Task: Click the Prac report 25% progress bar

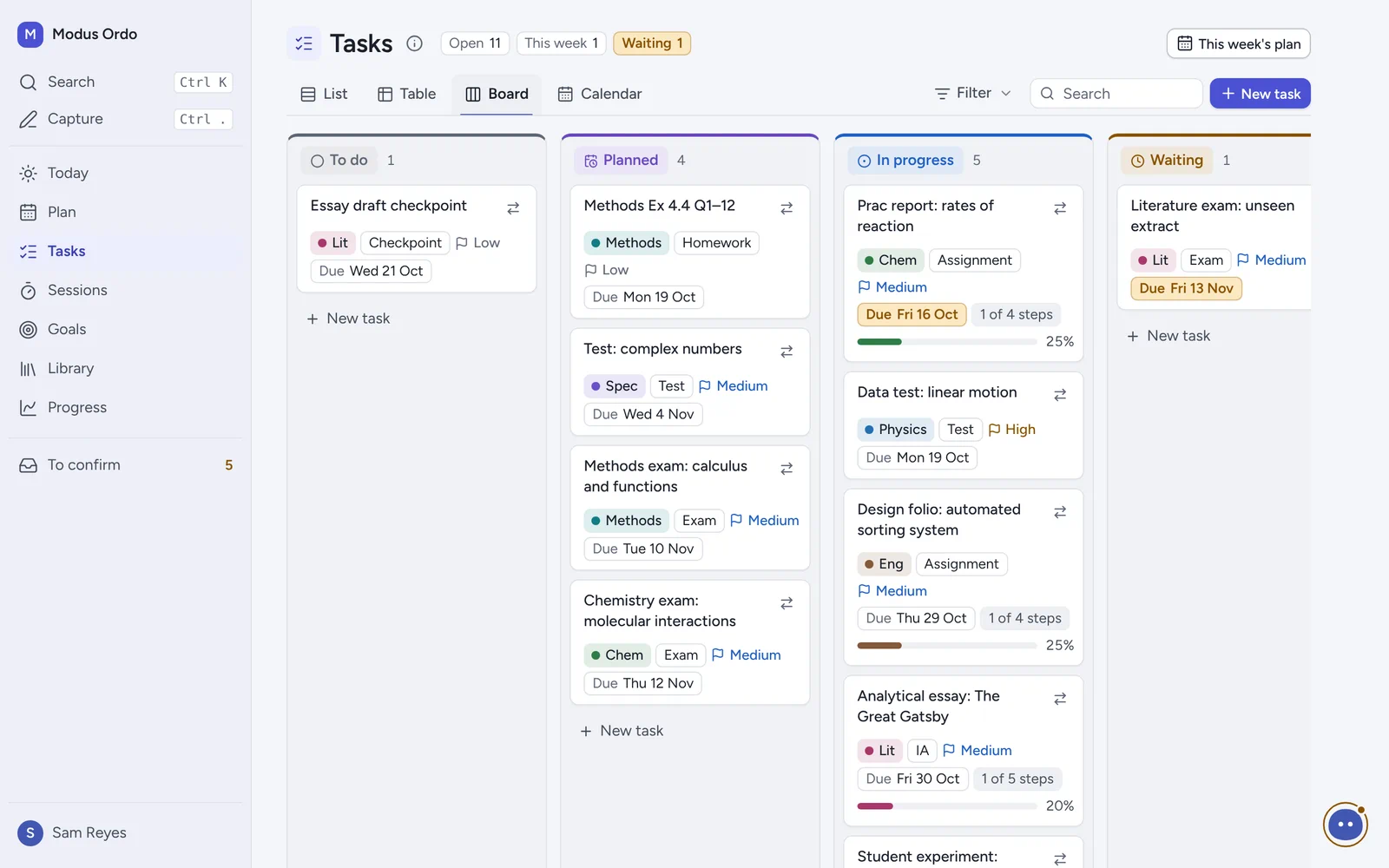Action: [x=947, y=342]
